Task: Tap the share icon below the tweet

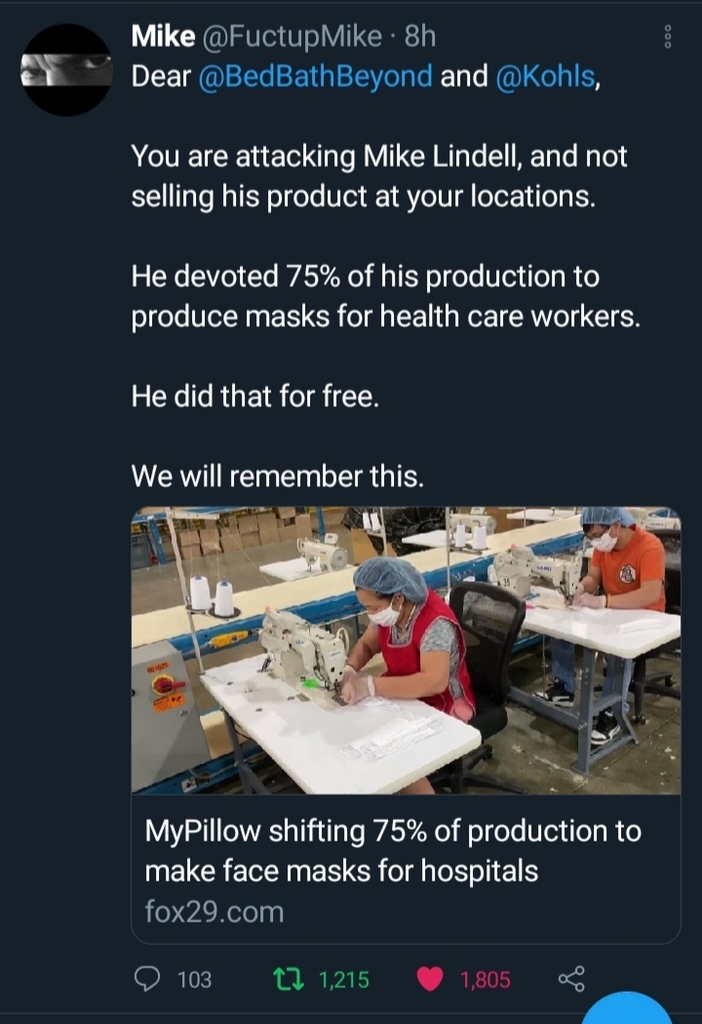Action: click(571, 979)
